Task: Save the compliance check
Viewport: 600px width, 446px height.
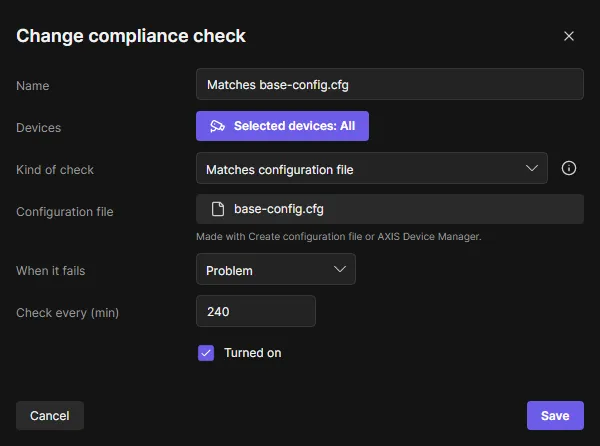Action: coord(555,416)
